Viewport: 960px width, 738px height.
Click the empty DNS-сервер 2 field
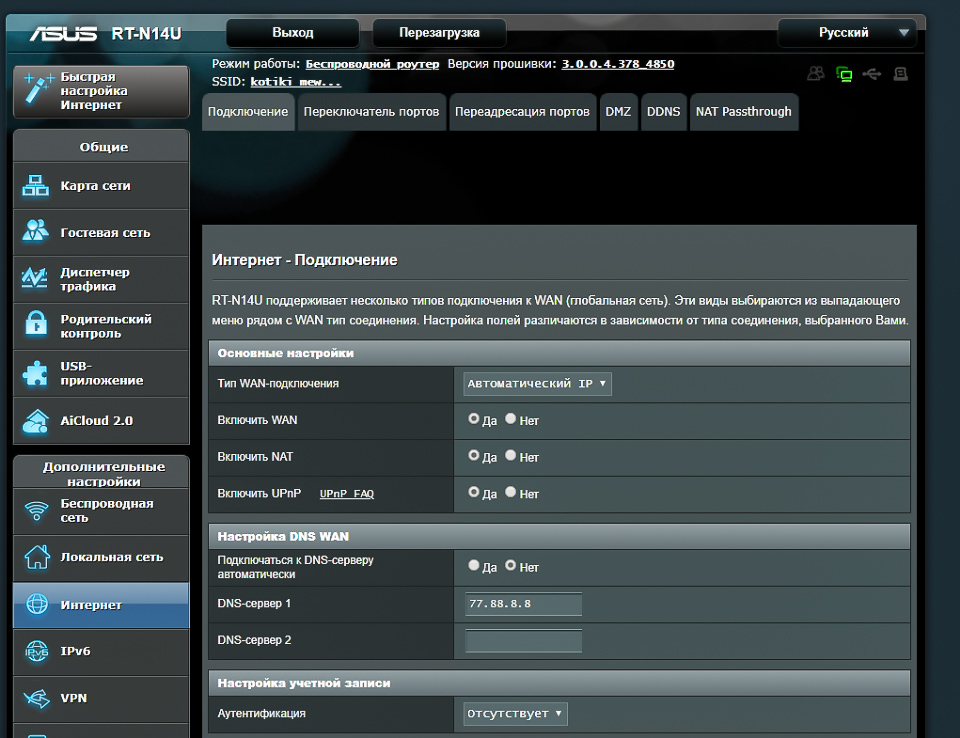click(x=523, y=641)
